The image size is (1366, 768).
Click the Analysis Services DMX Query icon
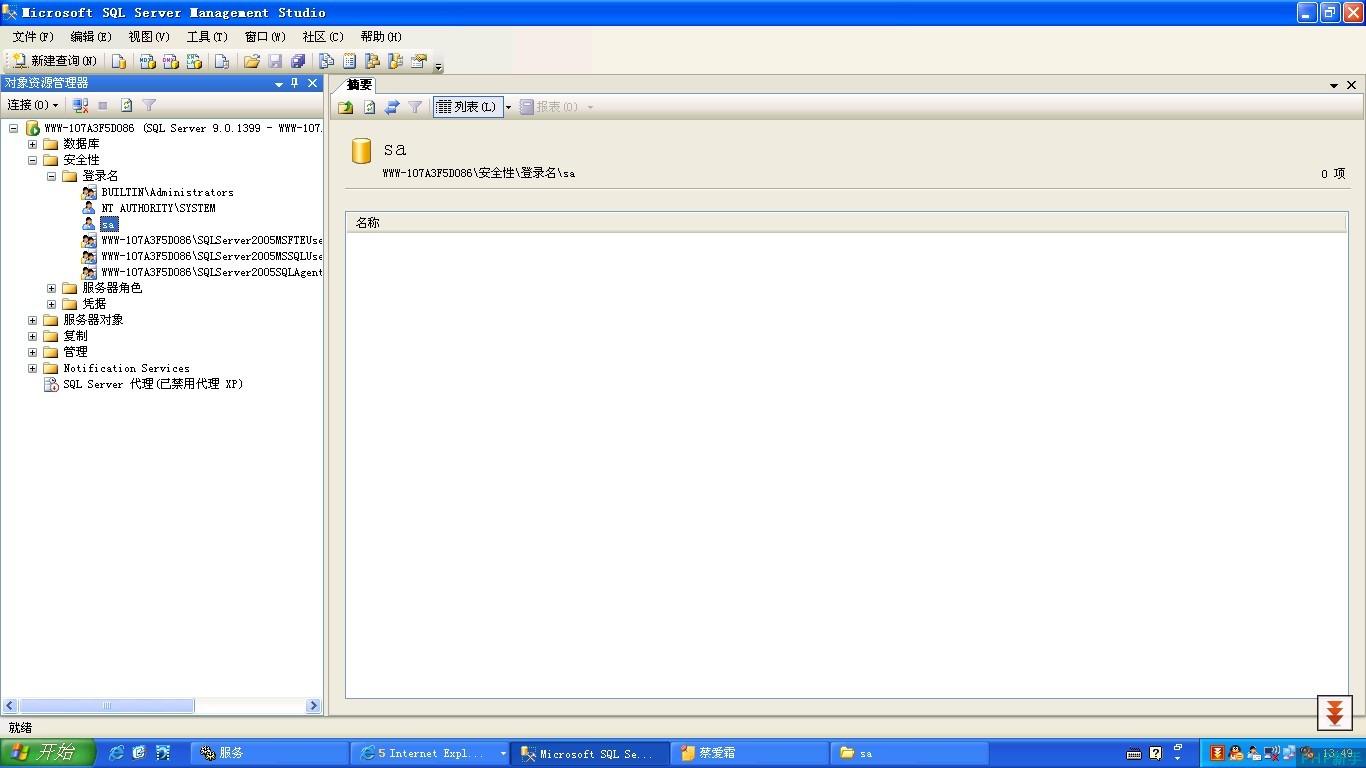[x=170, y=61]
